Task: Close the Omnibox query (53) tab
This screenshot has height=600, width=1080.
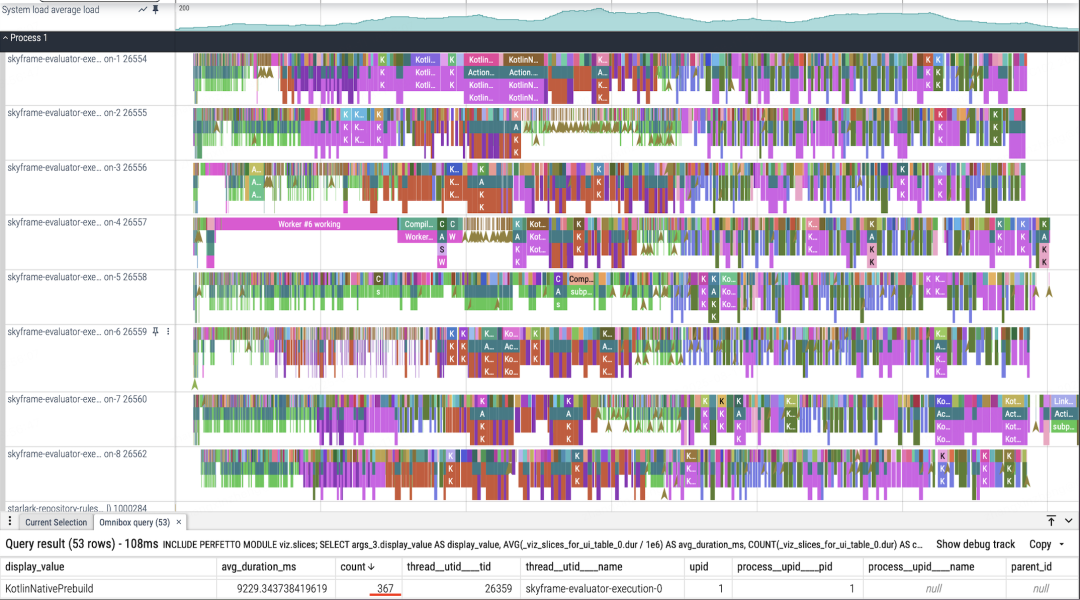Action: click(x=178, y=522)
